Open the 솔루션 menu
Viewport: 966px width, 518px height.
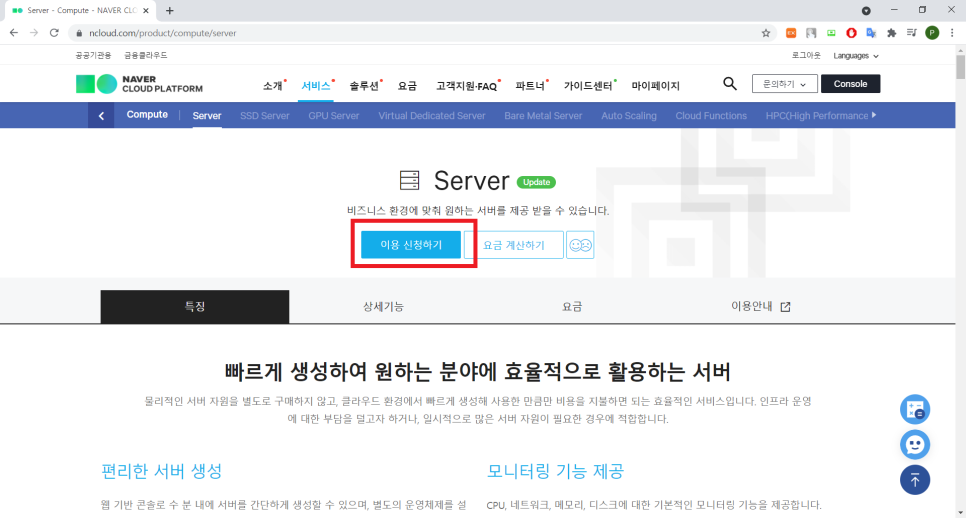tap(364, 86)
